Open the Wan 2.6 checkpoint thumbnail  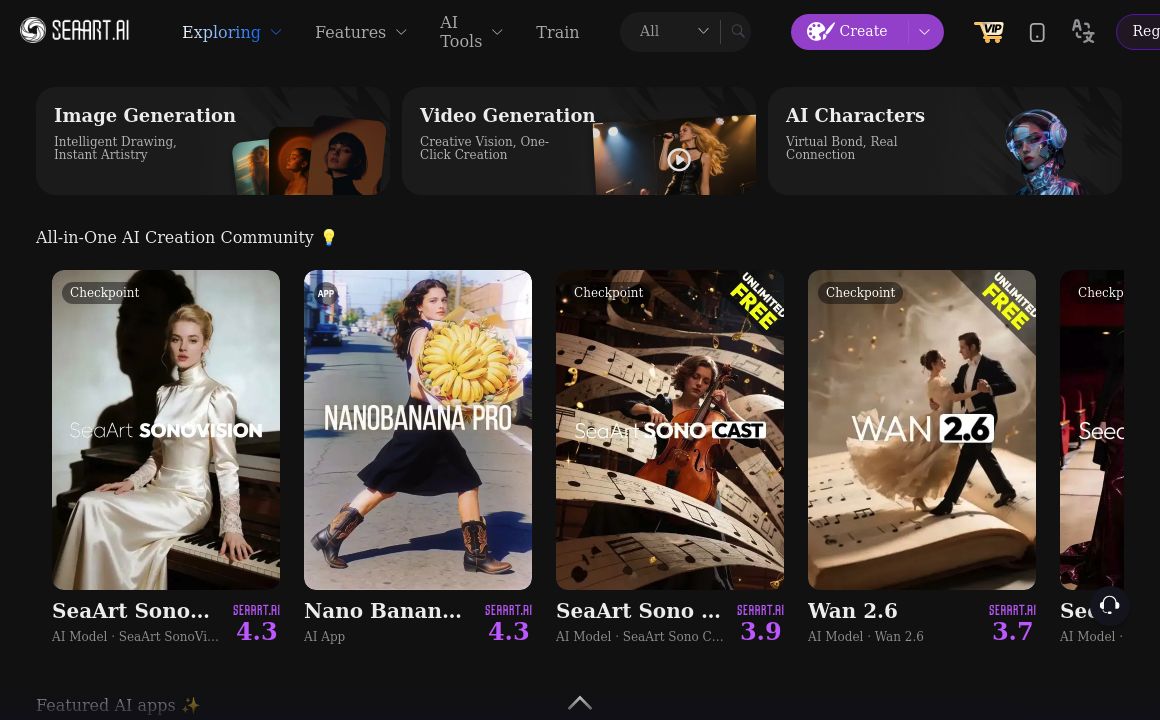[x=922, y=430]
